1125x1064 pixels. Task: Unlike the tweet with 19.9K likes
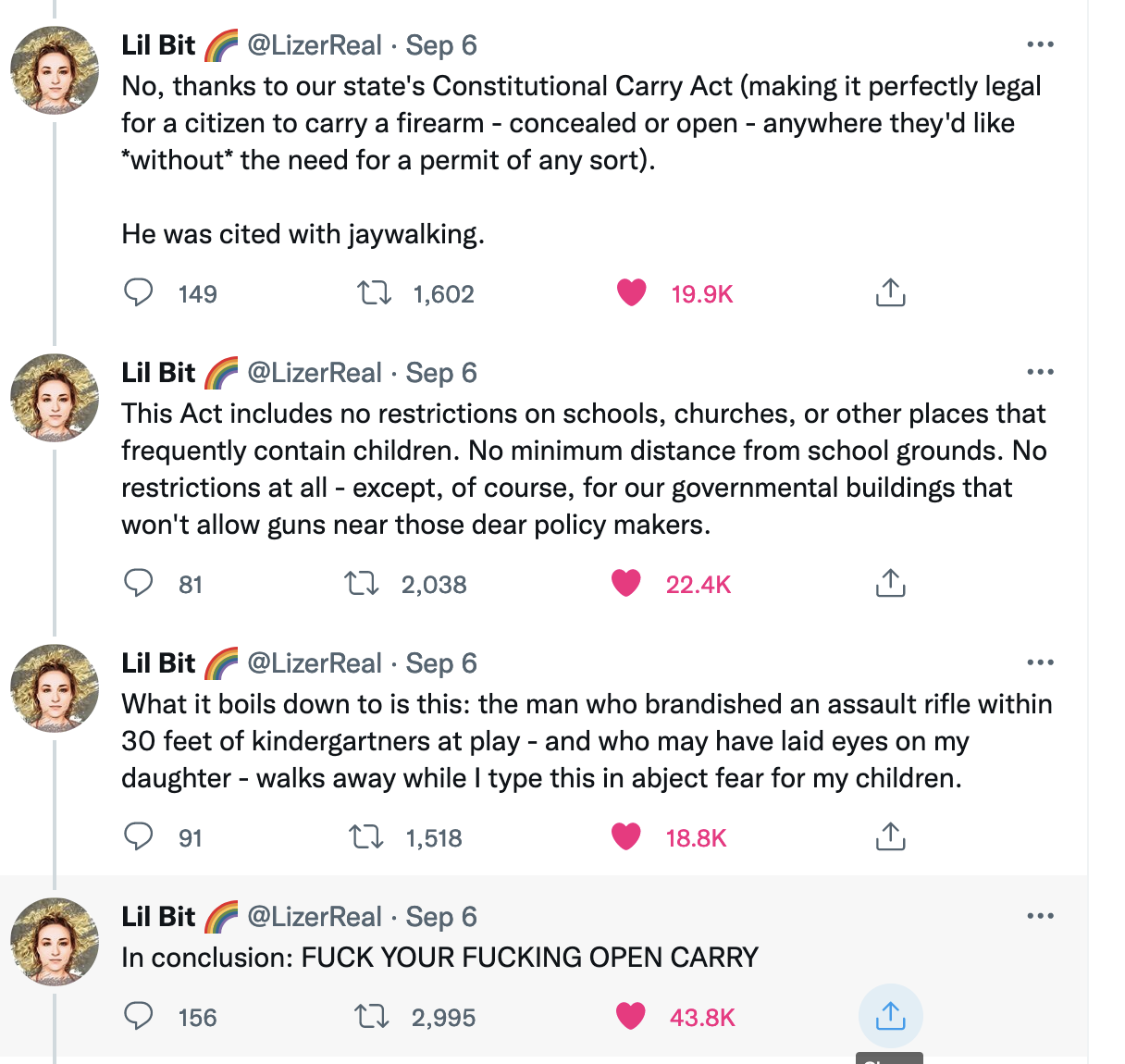point(632,293)
